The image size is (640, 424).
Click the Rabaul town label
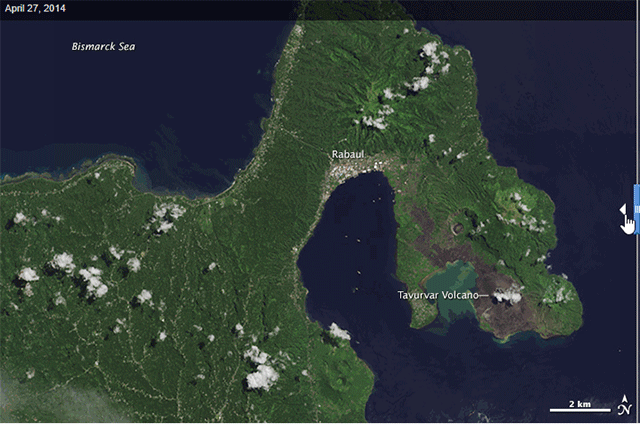coord(348,154)
